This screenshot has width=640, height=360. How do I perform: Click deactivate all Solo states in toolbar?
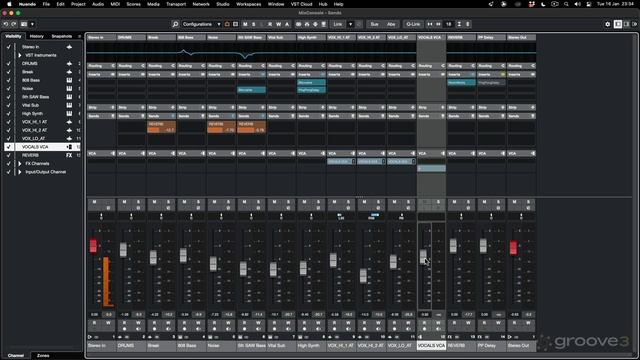(253, 24)
